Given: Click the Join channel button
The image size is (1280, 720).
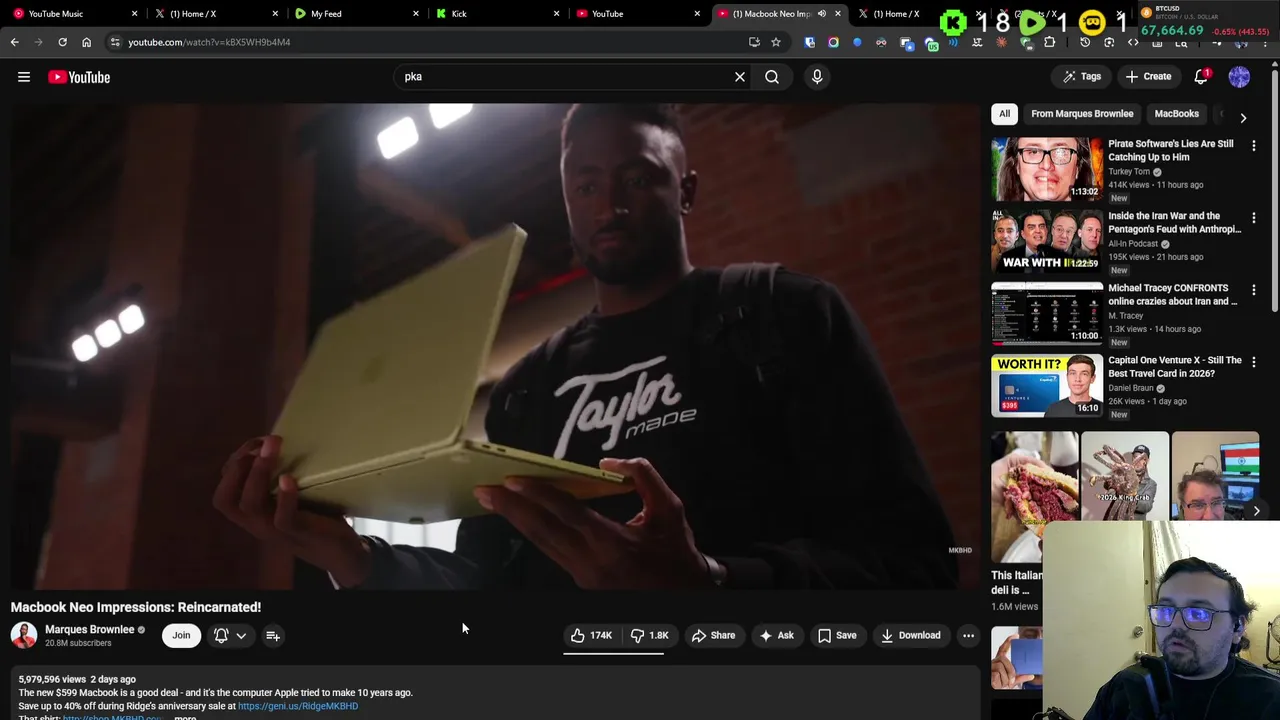Looking at the screenshot, I should tap(181, 635).
